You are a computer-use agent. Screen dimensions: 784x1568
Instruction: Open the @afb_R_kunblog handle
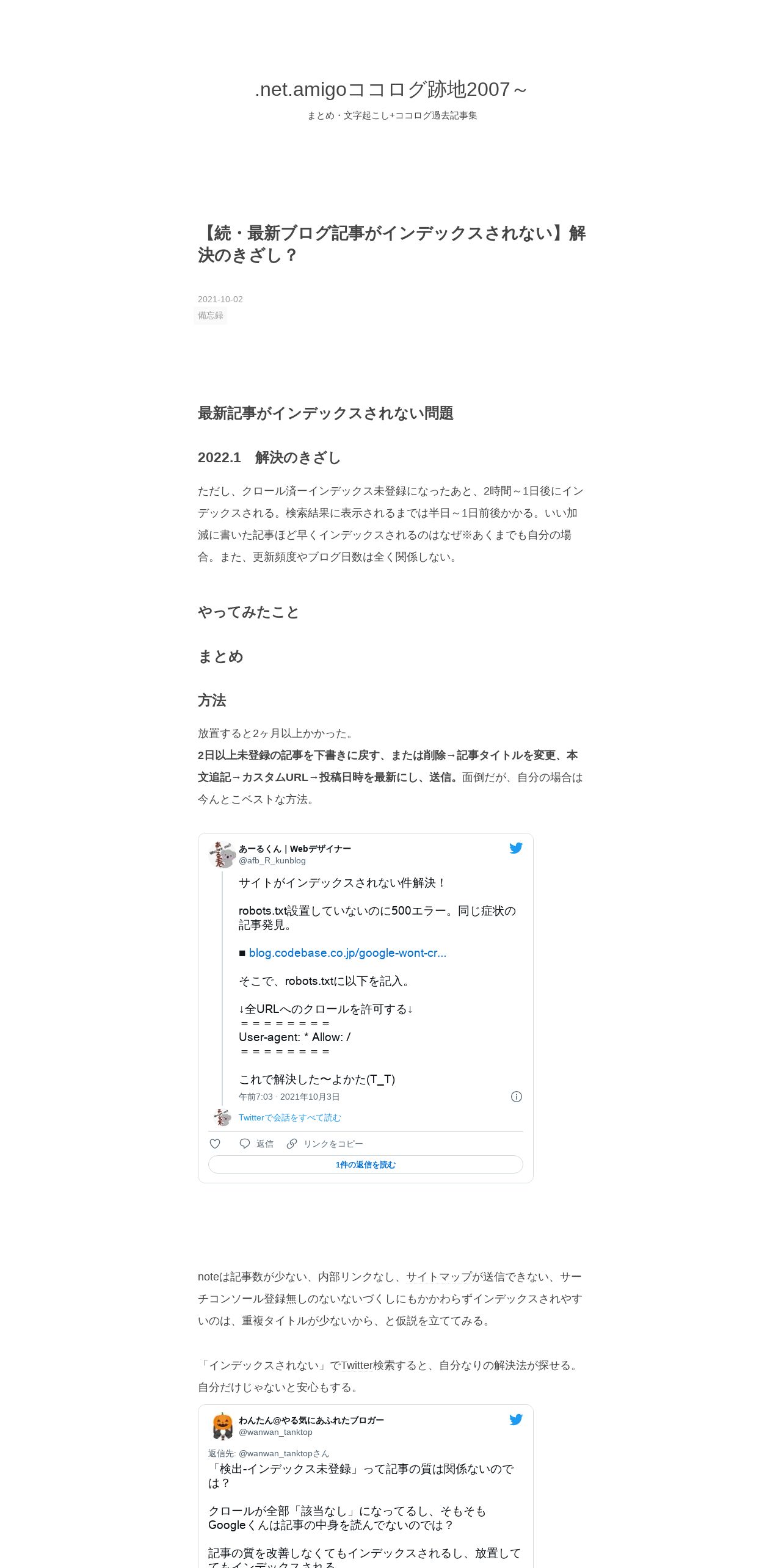coord(272,860)
